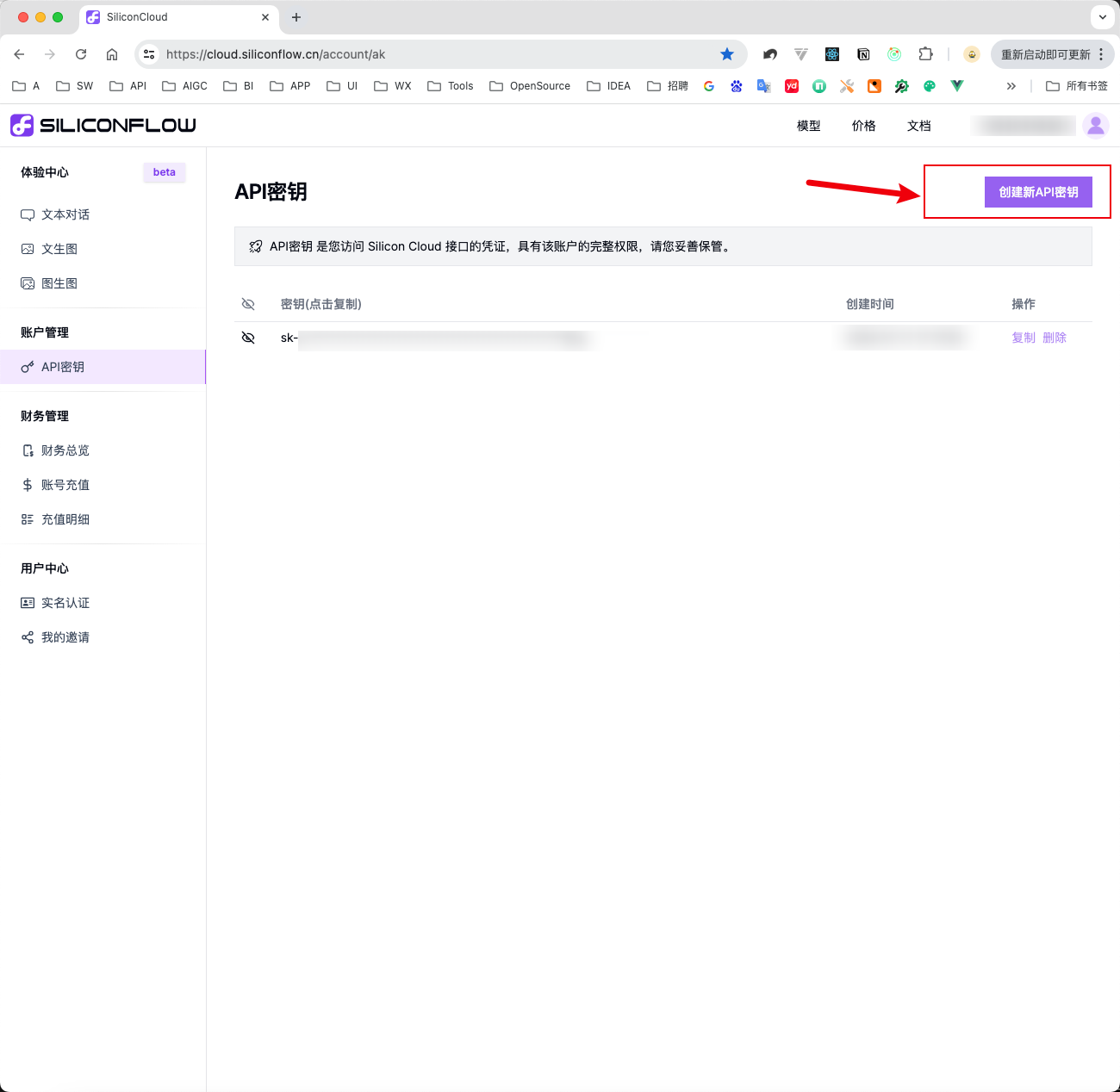Toggle all keys visibility in table header
This screenshot has height=1092, width=1120.
[x=248, y=304]
